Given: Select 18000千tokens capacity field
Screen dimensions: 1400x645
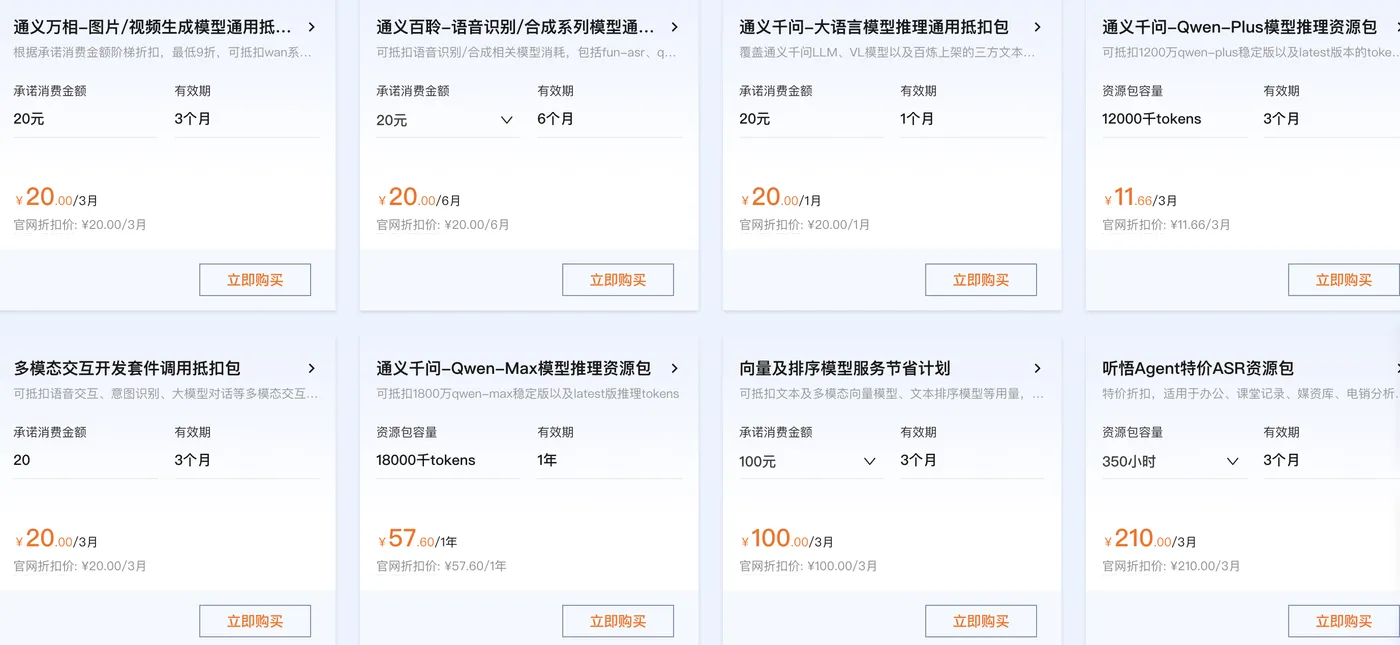Looking at the screenshot, I should pos(448,460).
